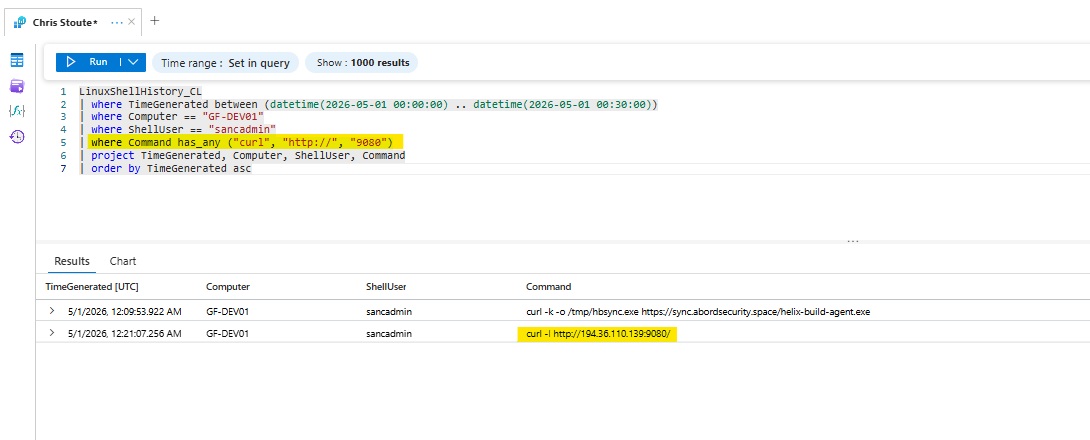This screenshot has width=1090, height=440.
Task: Open the Tables sidebar icon
Action: 17,60
